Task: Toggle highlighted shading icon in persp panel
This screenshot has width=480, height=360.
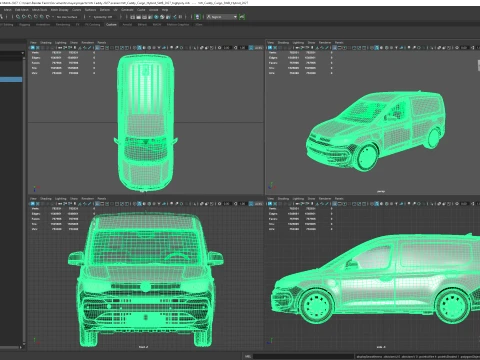Action: 376,48
